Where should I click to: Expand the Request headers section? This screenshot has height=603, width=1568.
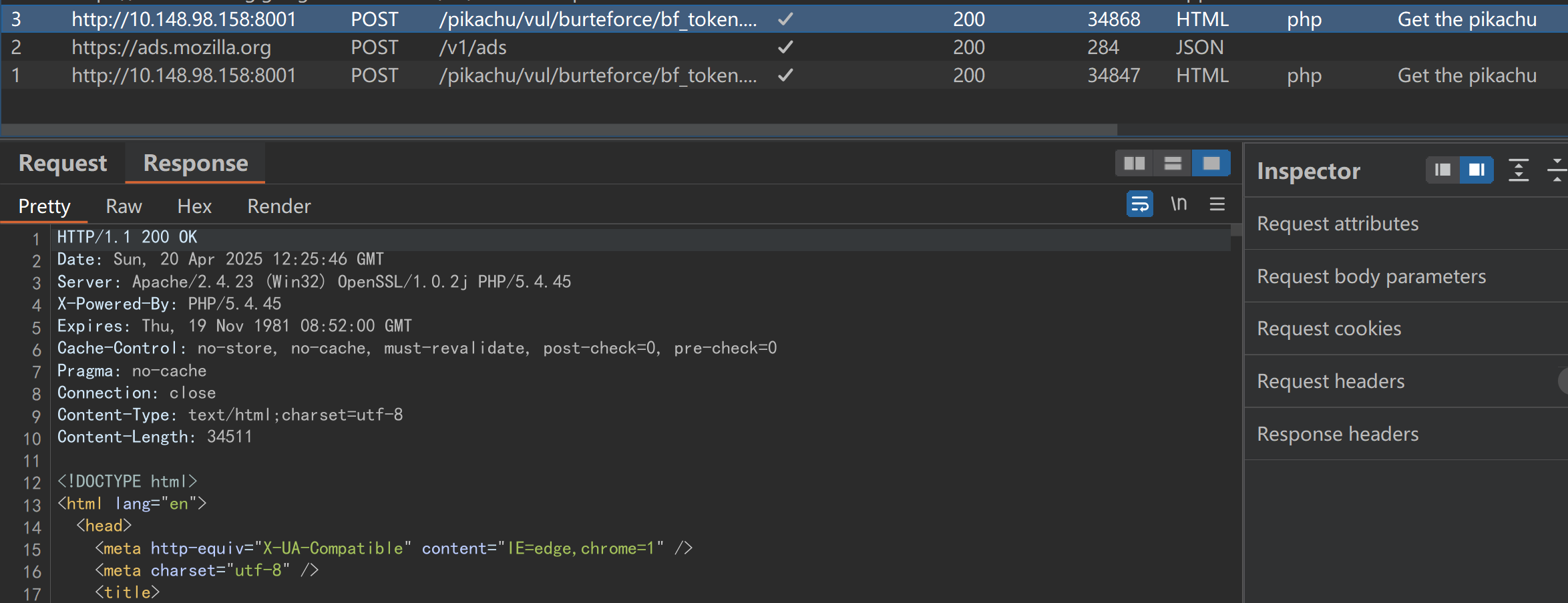(1330, 381)
